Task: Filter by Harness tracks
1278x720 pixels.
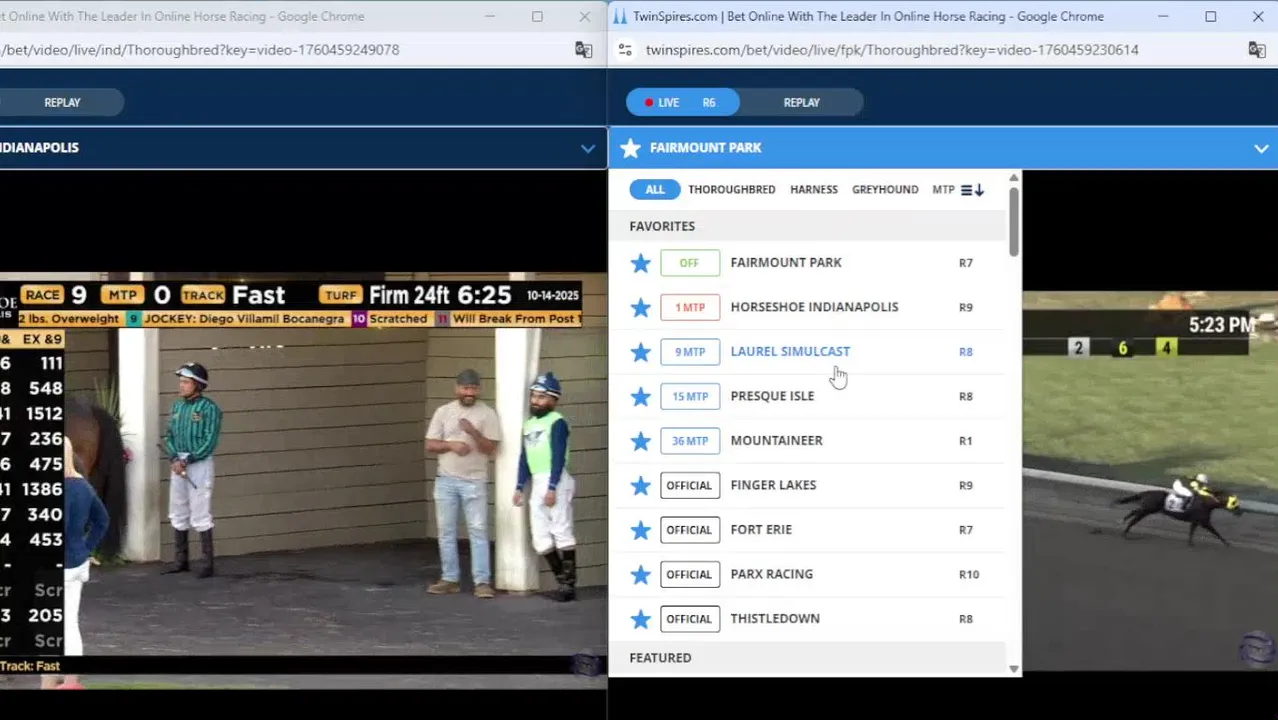Action: tap(814, 189)
